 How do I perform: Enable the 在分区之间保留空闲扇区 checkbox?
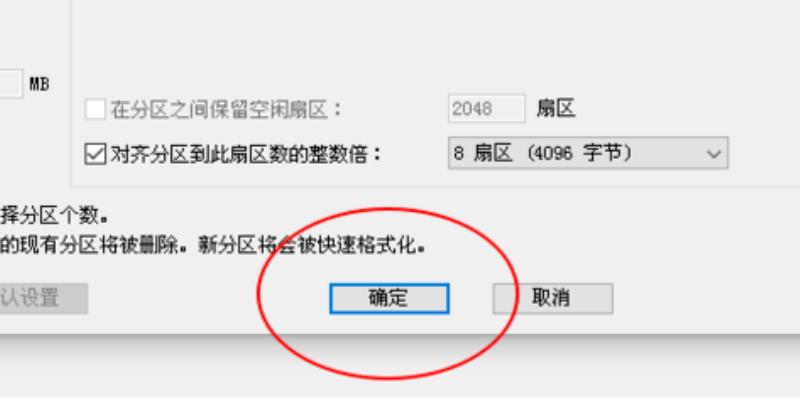pyautogui.click(x=95, y=109)
